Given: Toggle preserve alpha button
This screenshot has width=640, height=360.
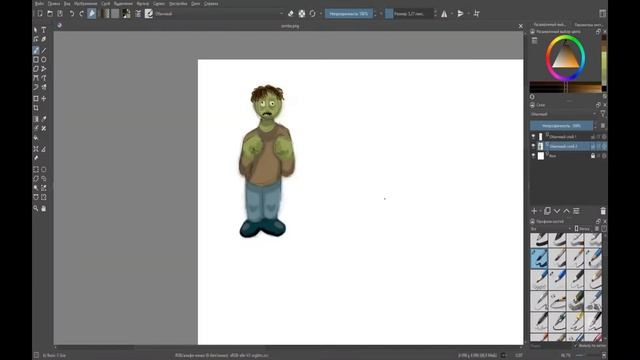Looking at the screenshot, I should (302, 13).
